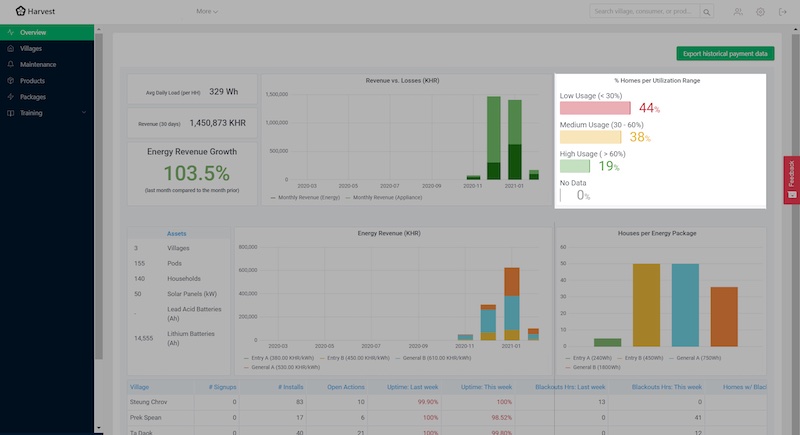Screen dimensions: 800x435
Task: Open settings via the gear icon
Action: point(760,12)
